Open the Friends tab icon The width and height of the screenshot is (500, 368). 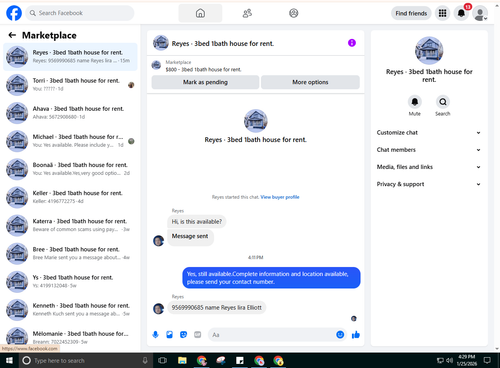(x=247, y=13)
